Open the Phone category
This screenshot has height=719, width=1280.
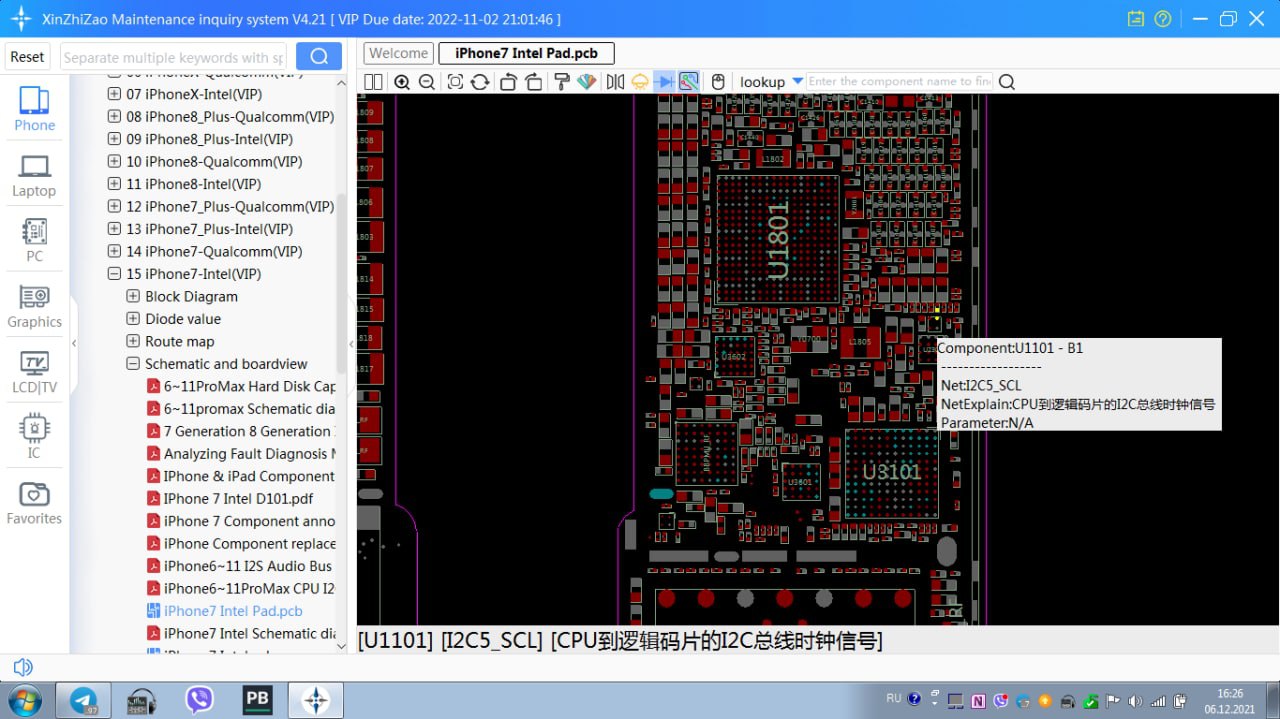click(34, 109)
